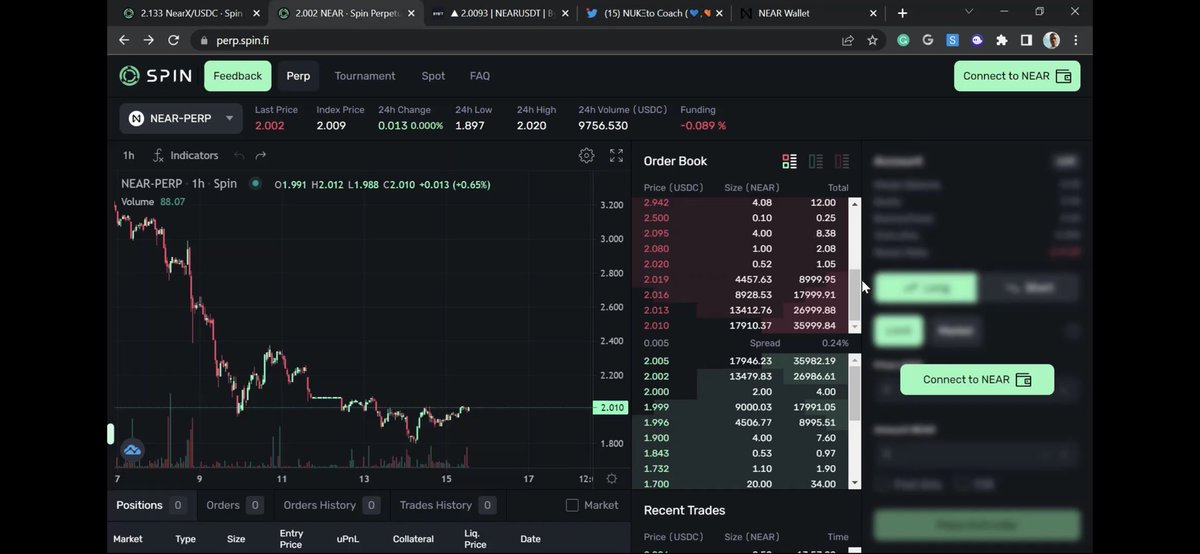The width and height of the screenshot is (1200, 554).
Task: Click the blurred Place order button
Action: (x=977, y=525)
